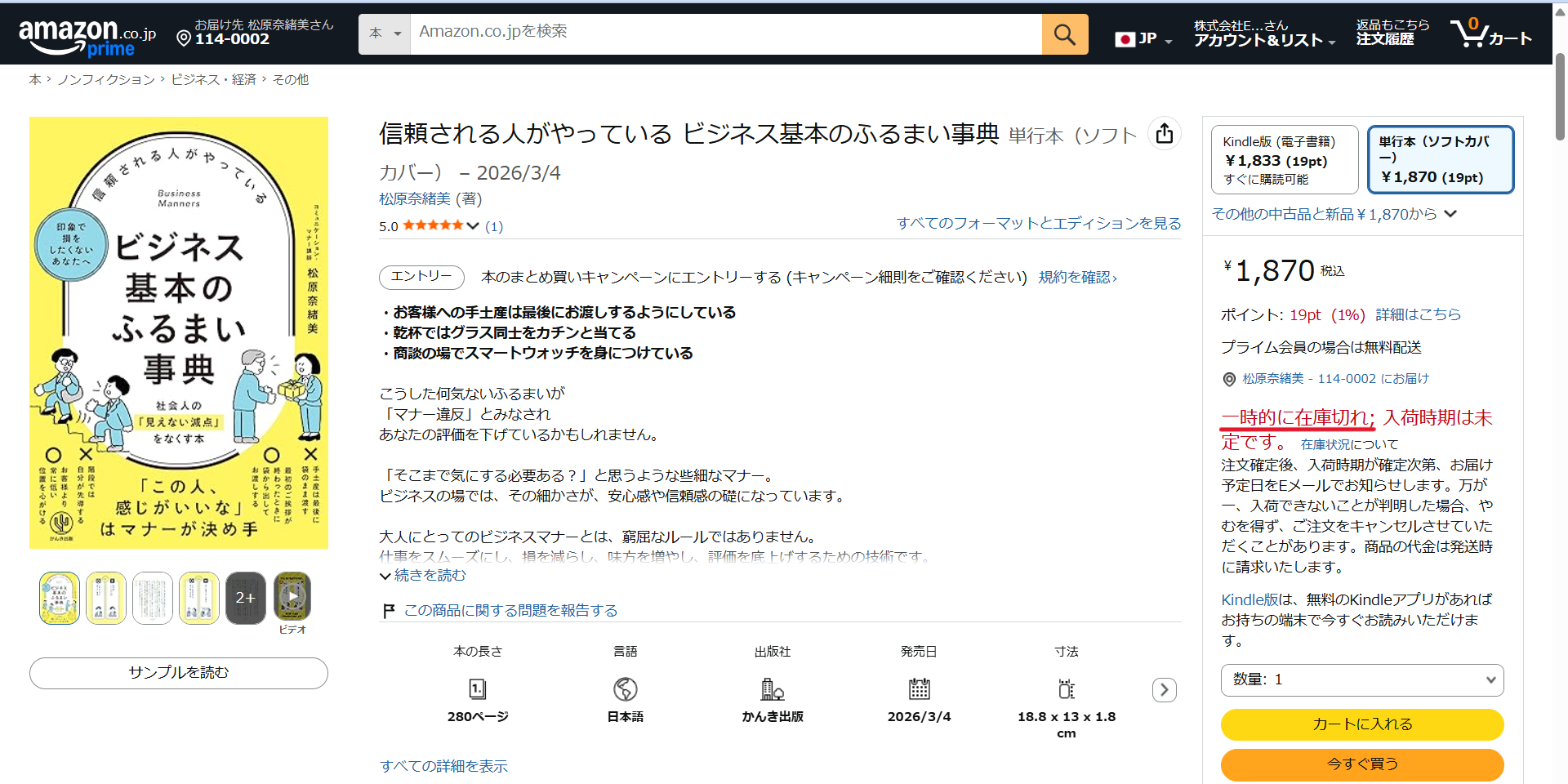Expand the star rating breakdown popover

(473, 226)
